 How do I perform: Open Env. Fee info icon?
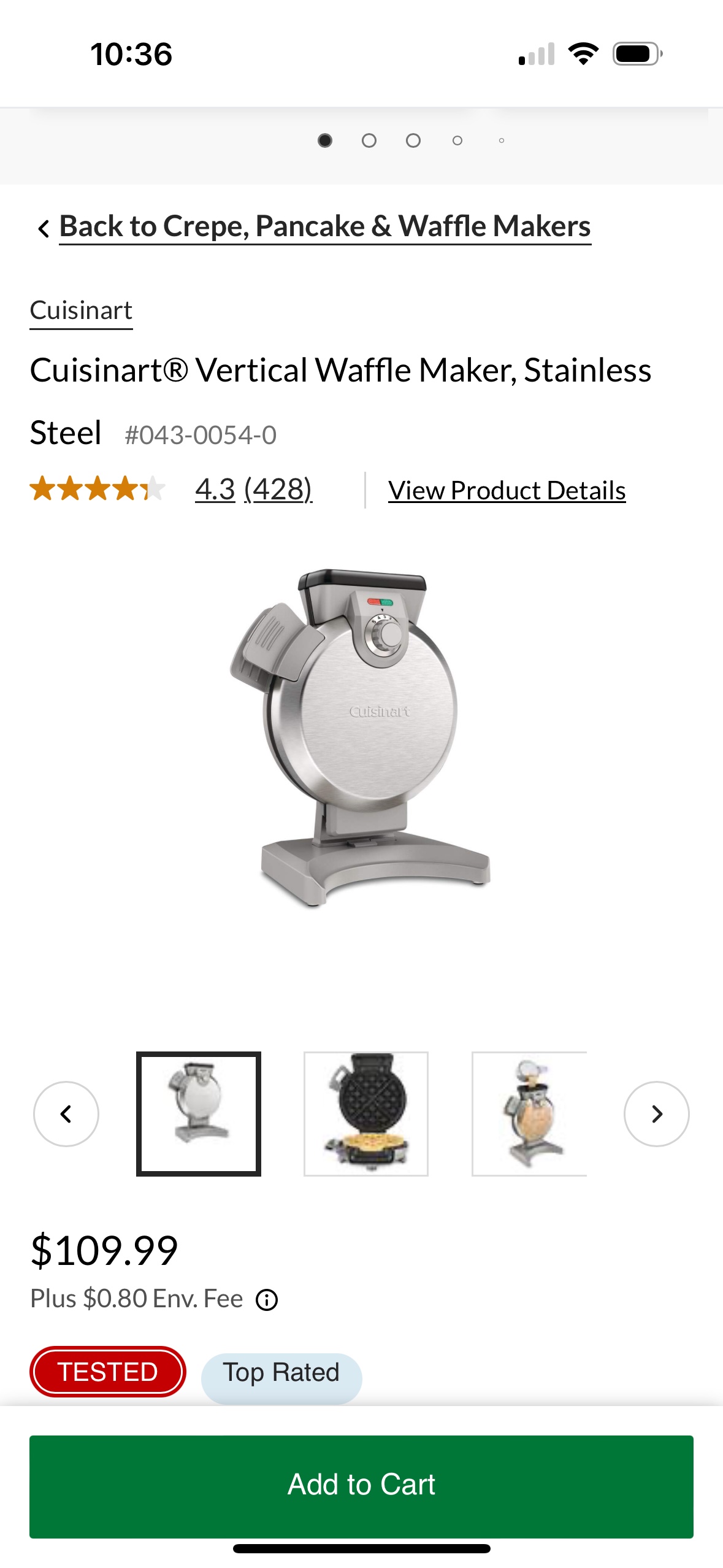point(267,1299)
